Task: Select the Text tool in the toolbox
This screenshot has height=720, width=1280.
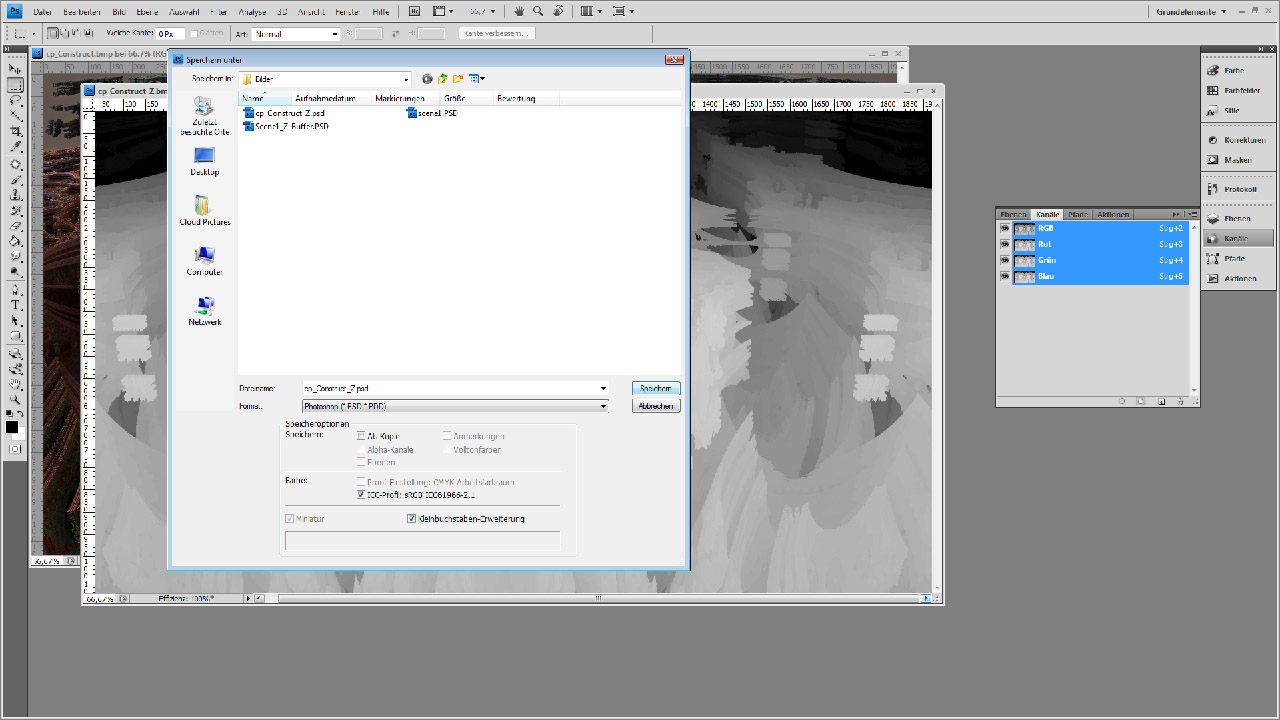Action: click(16, 305)
